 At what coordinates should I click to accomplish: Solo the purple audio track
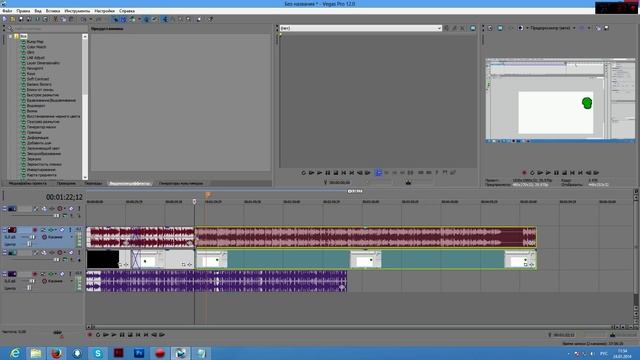pyautogui.click(x=70, y=274)
